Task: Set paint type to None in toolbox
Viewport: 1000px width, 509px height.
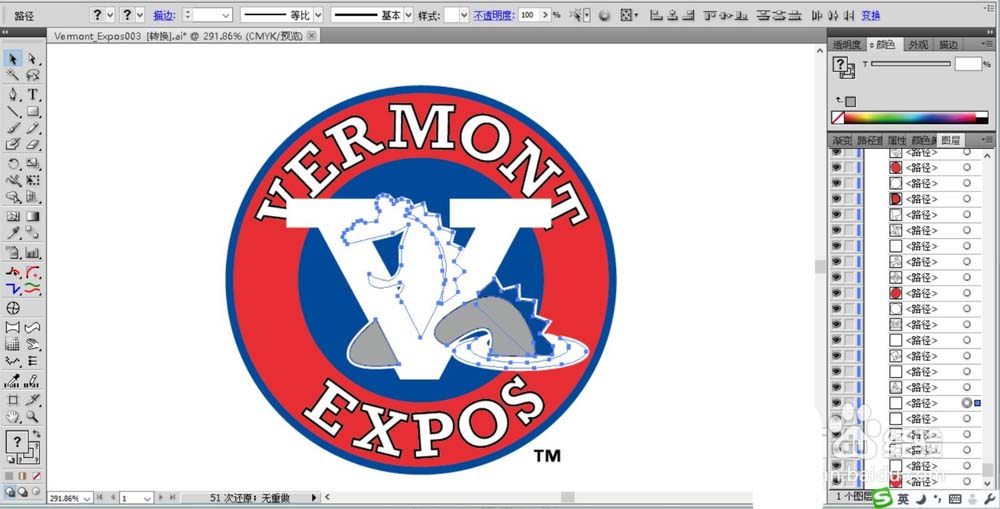Action: click(x=36, y=476)
